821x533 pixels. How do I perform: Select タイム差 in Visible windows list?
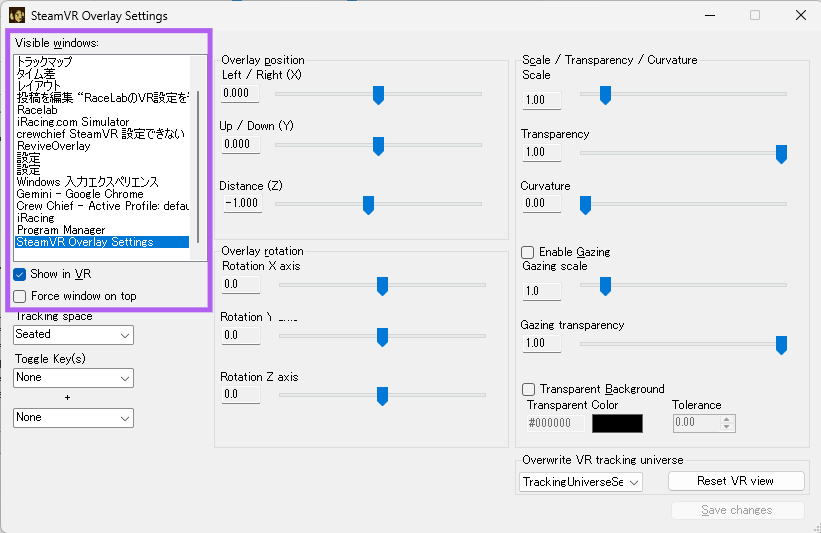pyautogui.click(x=102, y=74)
